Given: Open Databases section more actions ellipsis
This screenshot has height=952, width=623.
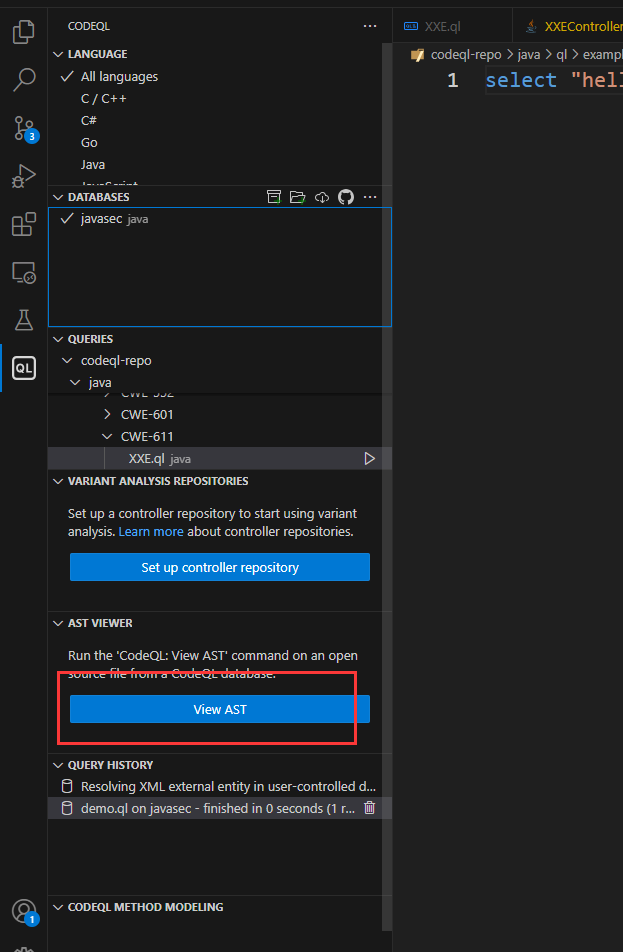Looking at the screenshot, I should point(370,197).
